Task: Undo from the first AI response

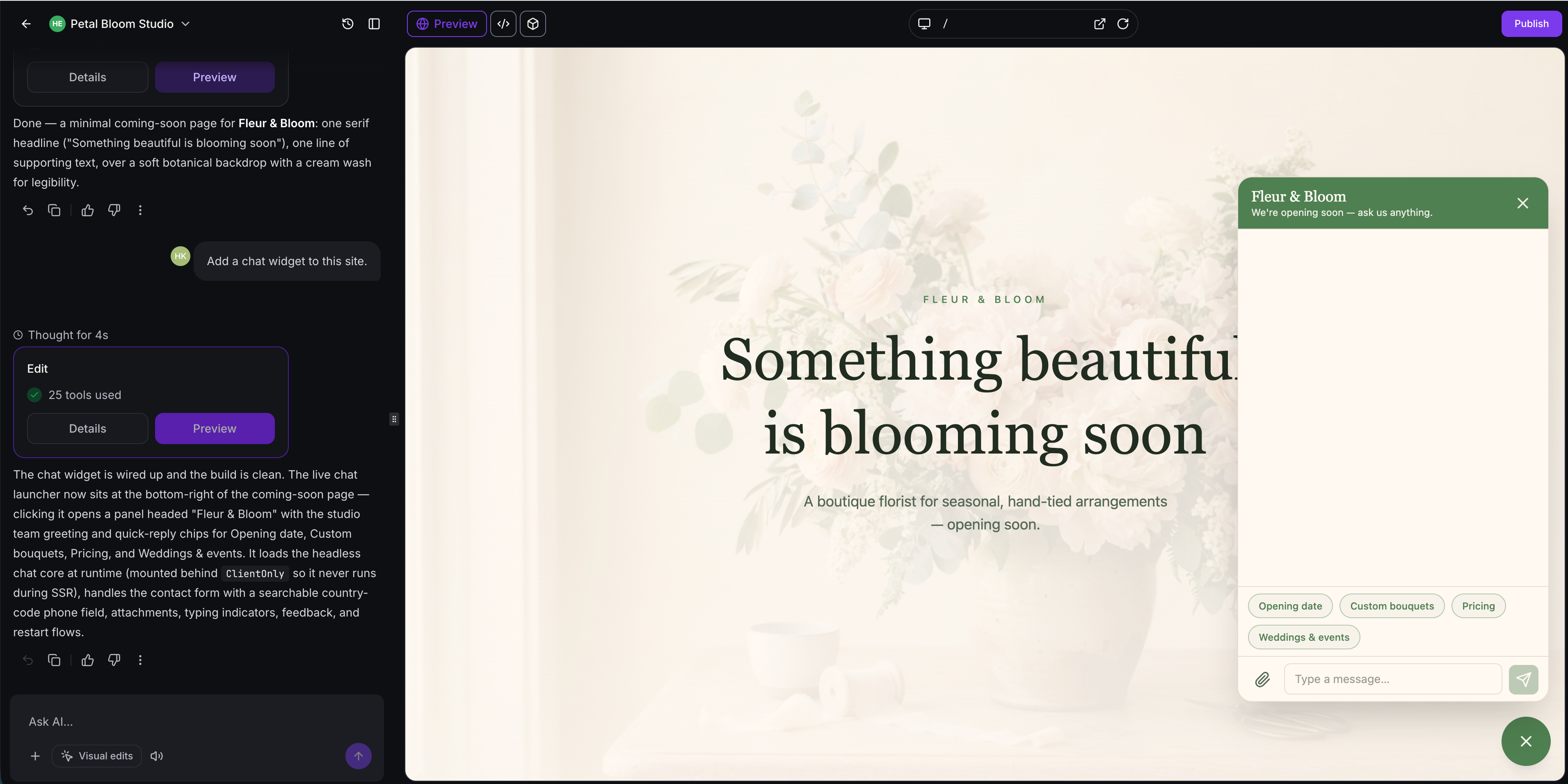Action: 28,210
